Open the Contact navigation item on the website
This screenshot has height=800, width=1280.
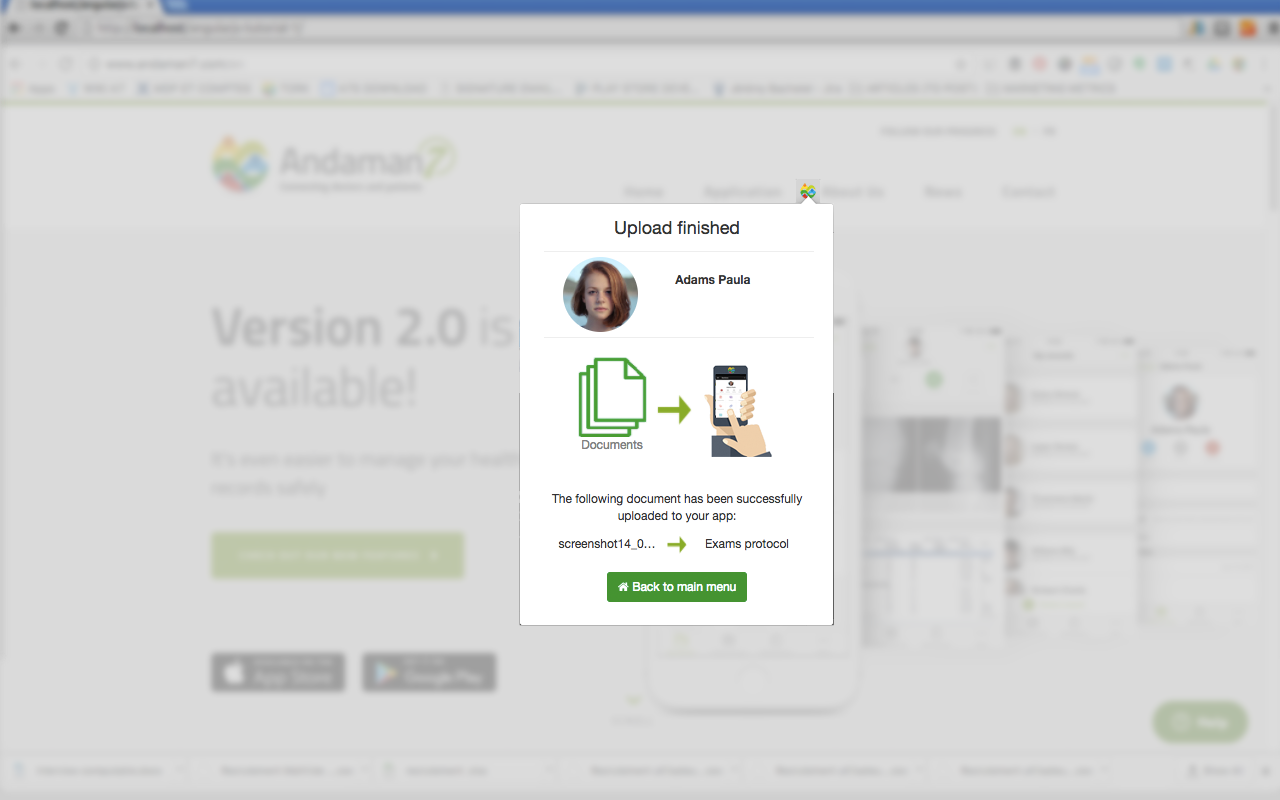pos(1029,192)
